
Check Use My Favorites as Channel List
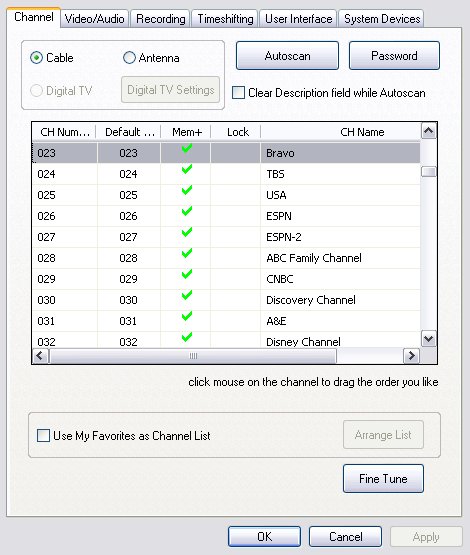pyautogui.click(x=43, y=435)
